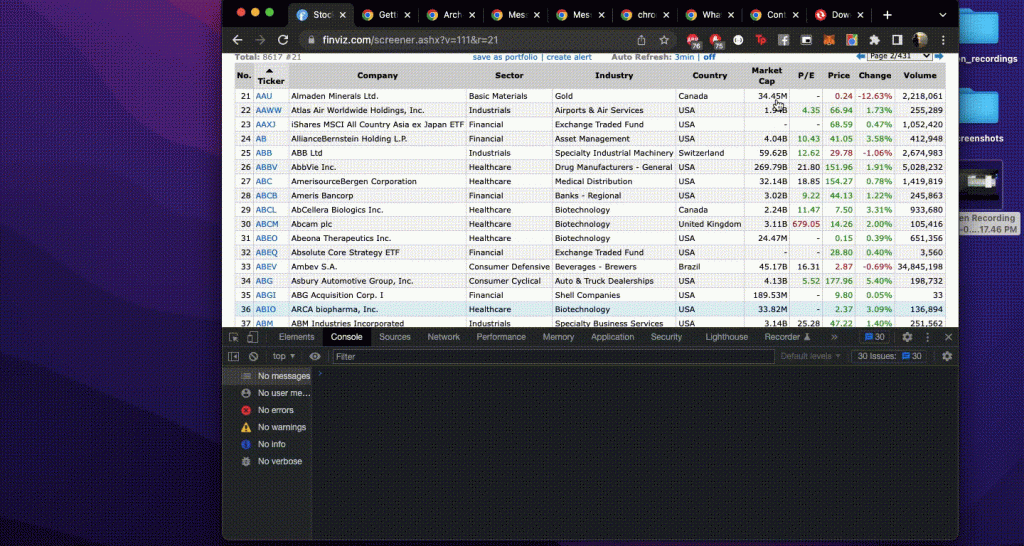Open the Chrome extensions puzzle icon
Screen dimensions: 1024x546
[875, 40]
